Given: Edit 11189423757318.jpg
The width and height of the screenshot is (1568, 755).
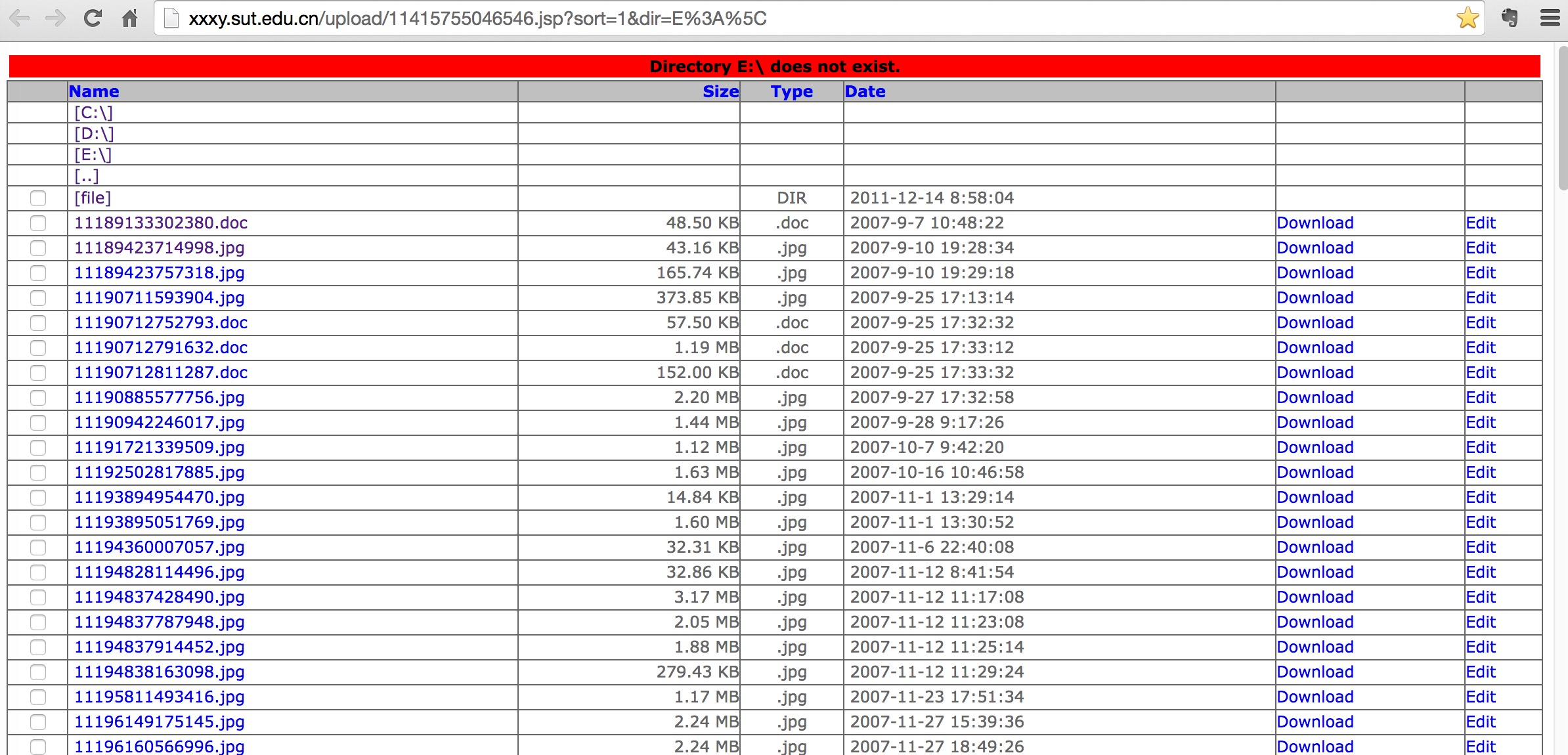Looking at the screenshot, I should (1481, 272).
